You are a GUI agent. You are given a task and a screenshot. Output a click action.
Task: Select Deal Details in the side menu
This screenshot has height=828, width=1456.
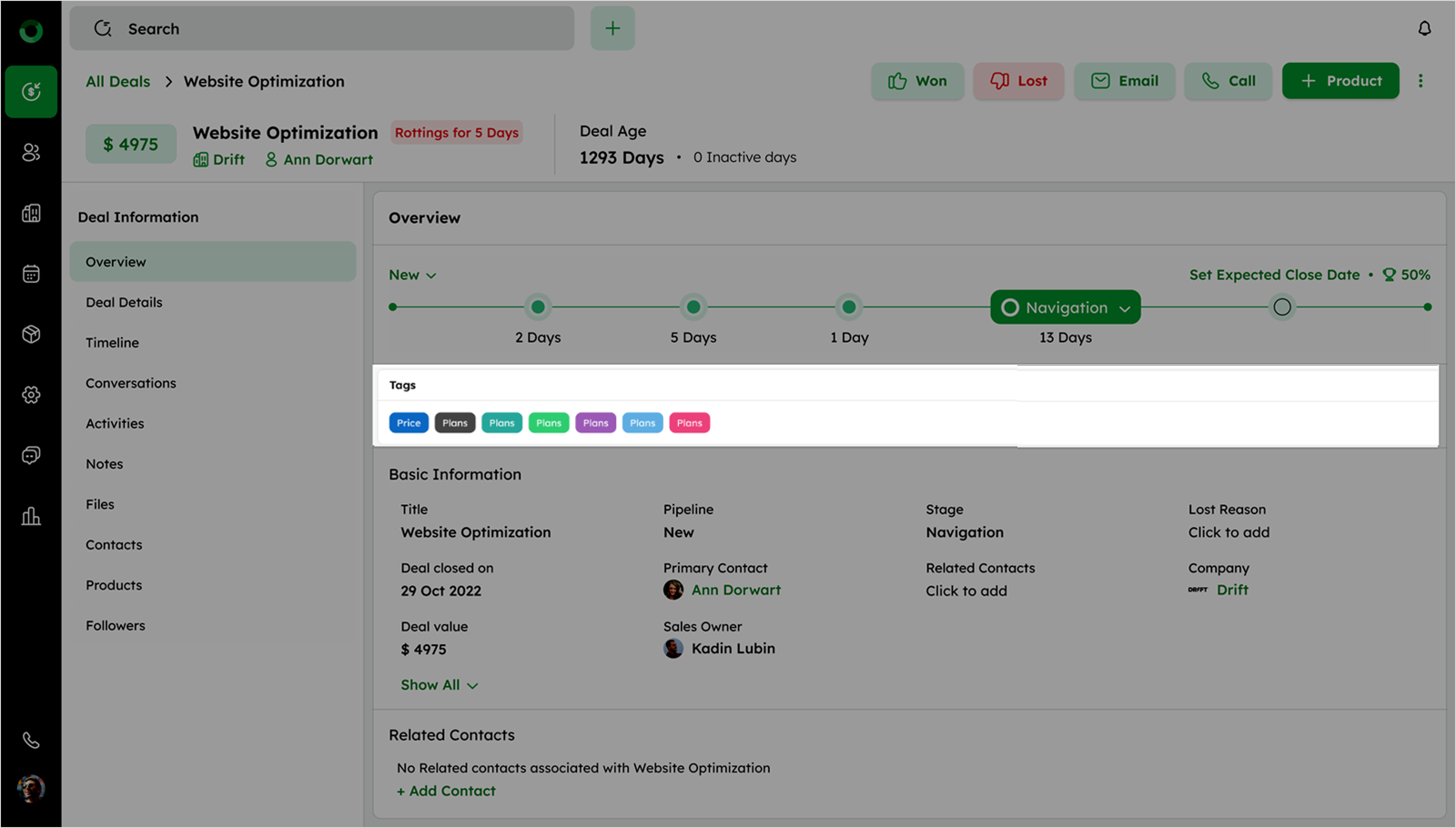tap(124, 302)
